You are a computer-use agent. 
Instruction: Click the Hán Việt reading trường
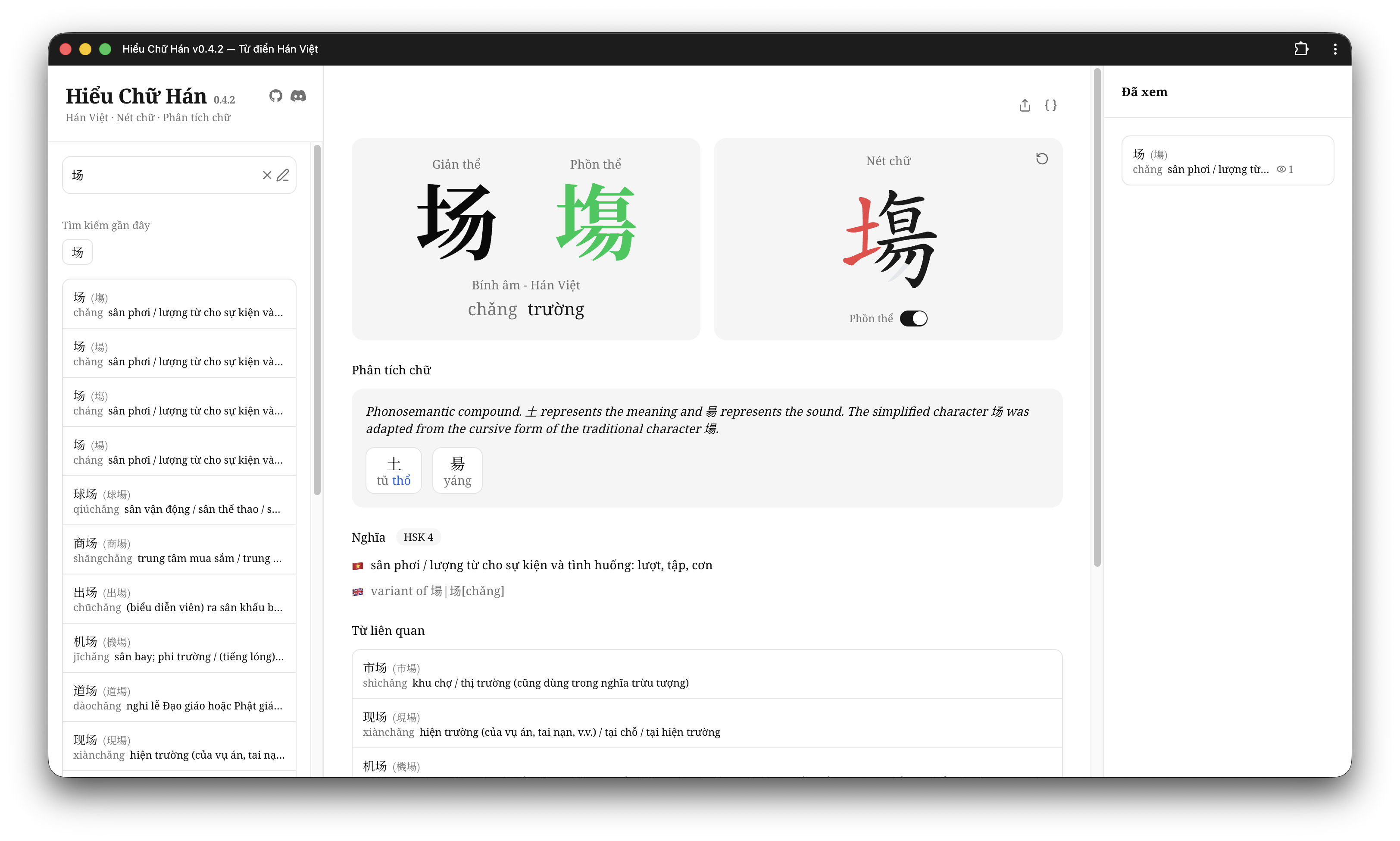pos(556,309)
